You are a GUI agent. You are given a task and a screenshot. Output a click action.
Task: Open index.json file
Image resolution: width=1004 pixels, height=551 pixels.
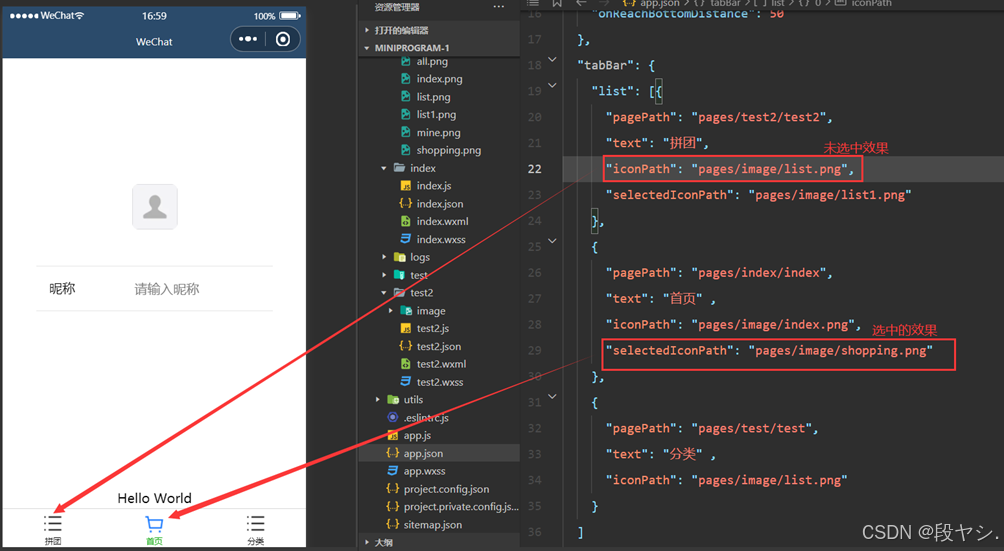[439, 204]
